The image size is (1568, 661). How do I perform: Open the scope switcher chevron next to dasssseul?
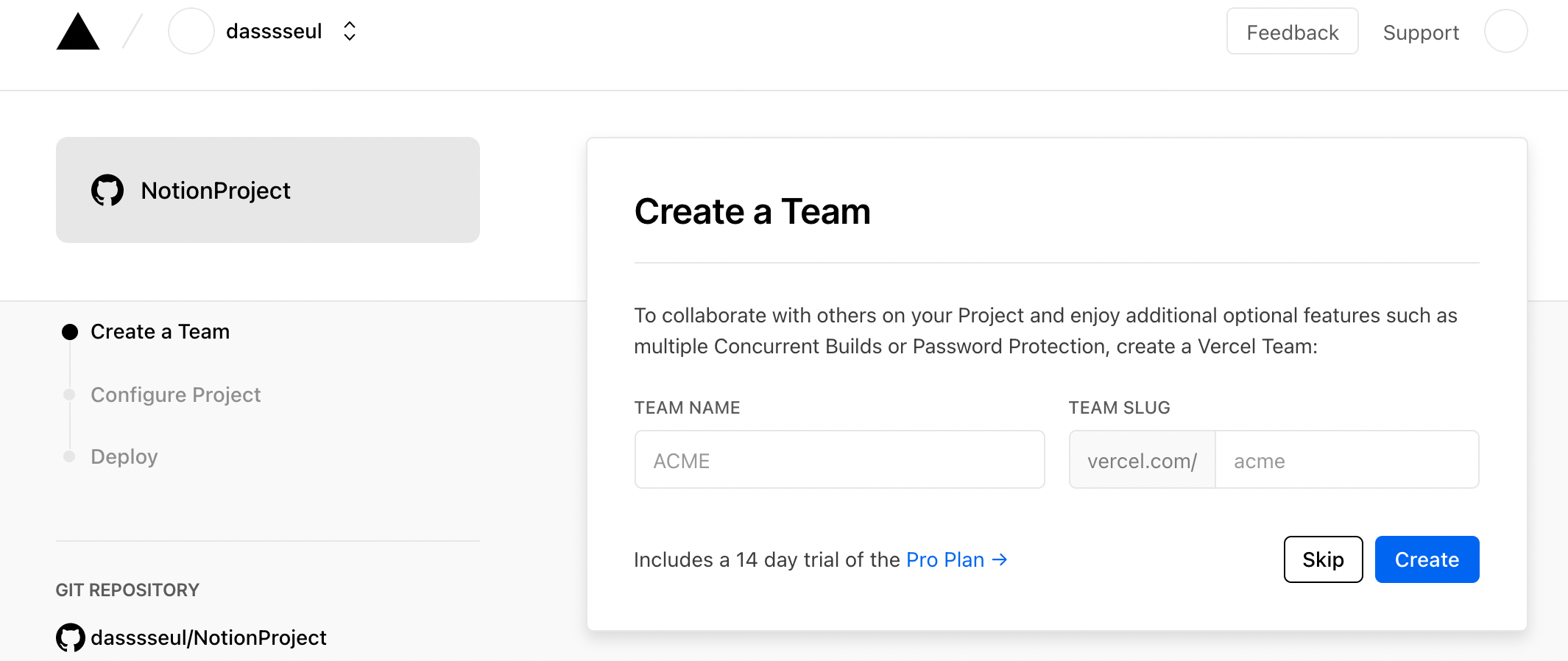click(350, 32)
